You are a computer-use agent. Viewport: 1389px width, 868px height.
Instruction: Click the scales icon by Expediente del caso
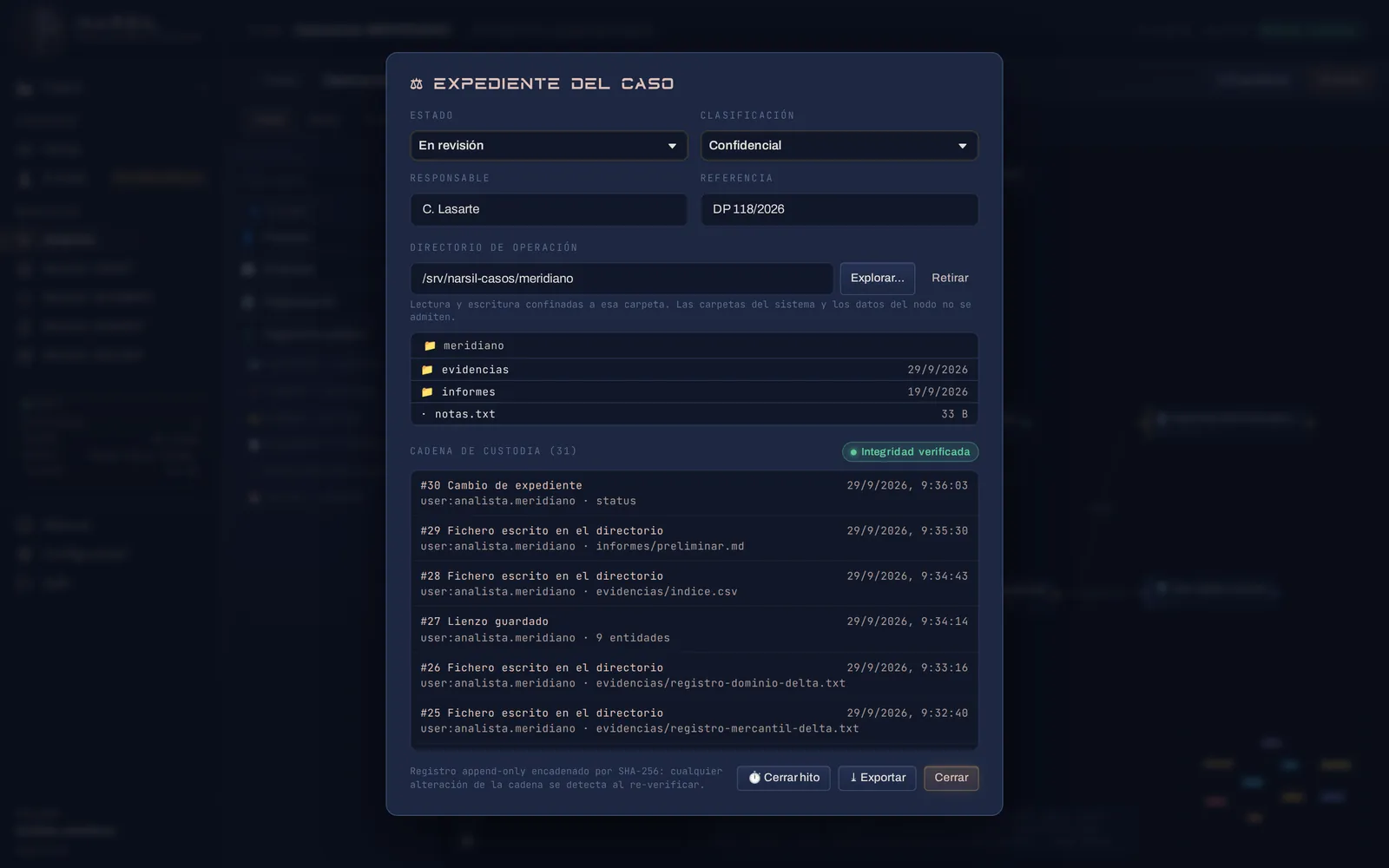[417, 84]
